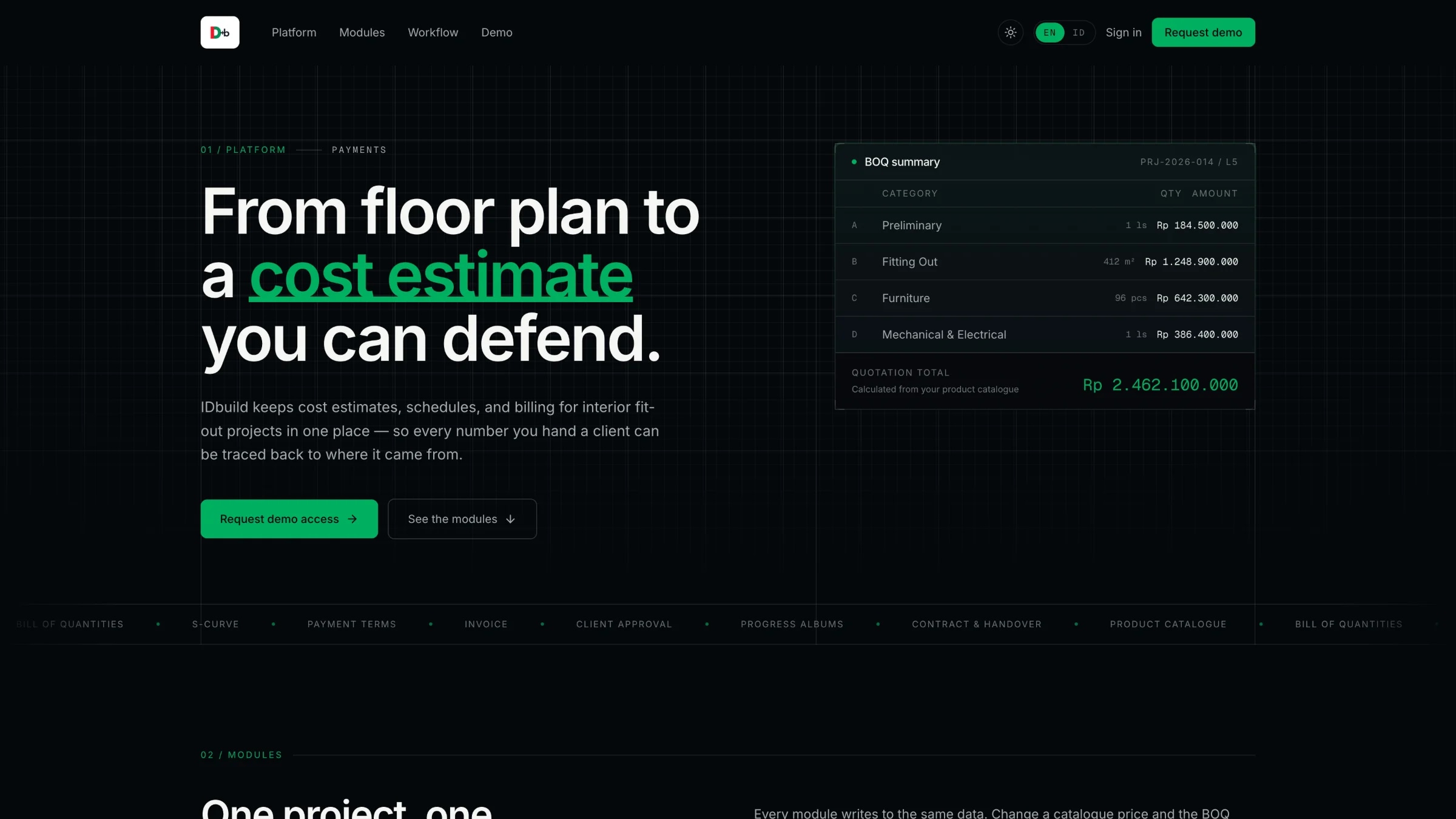The image size is (1456, 819).
Task: Click the Sign in link
Action: click(x=1123, y=32)
